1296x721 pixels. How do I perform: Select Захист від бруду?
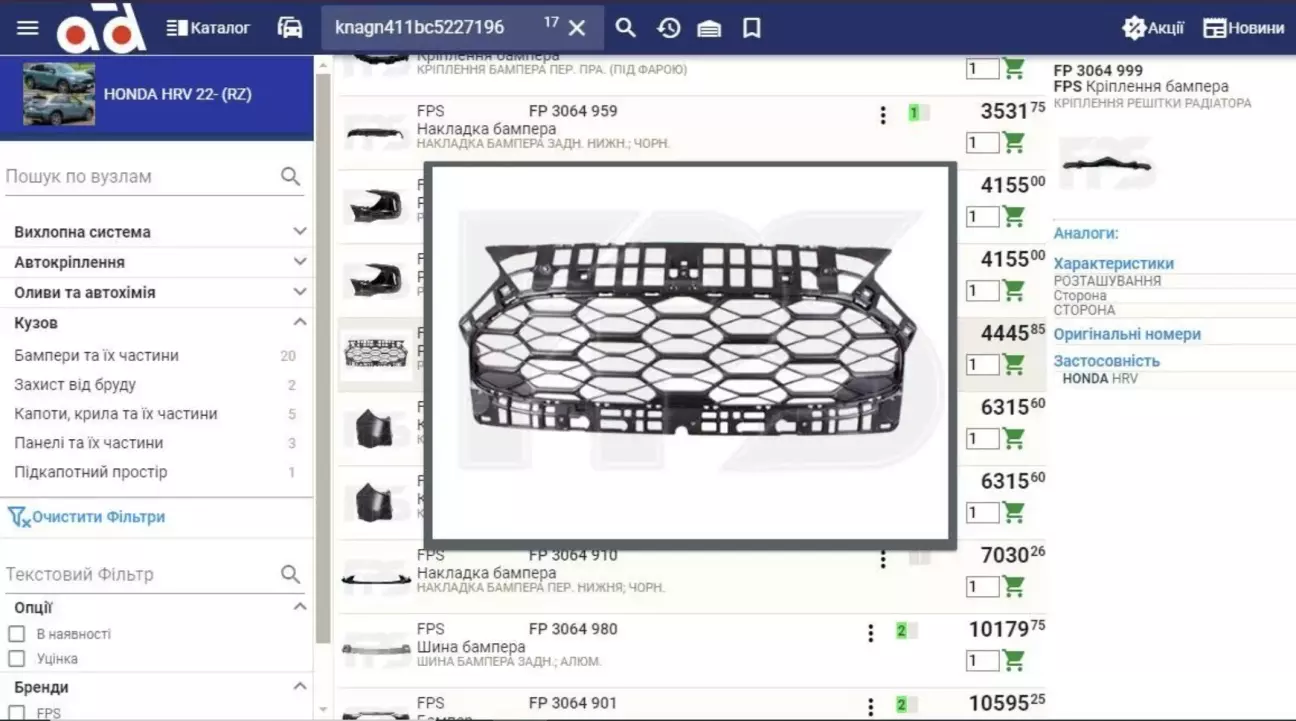(75, 384)
